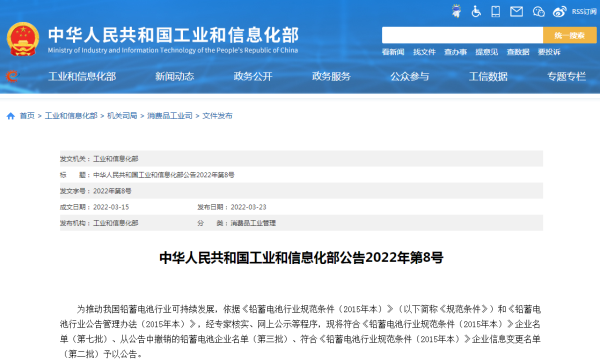Open the envelope mail icon
600x362 pixels.
[x=516, y=11]
